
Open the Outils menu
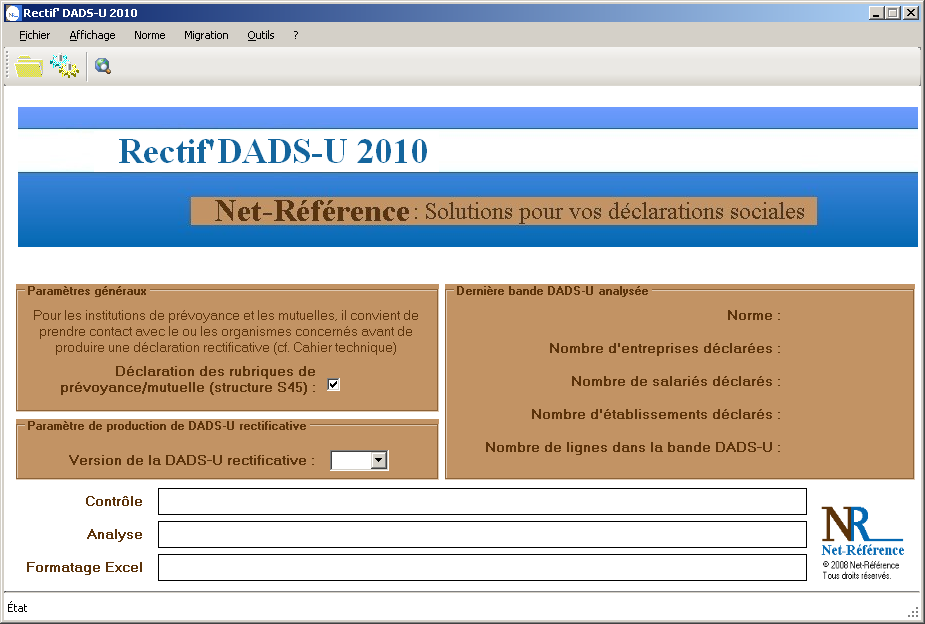pos(260,35)
